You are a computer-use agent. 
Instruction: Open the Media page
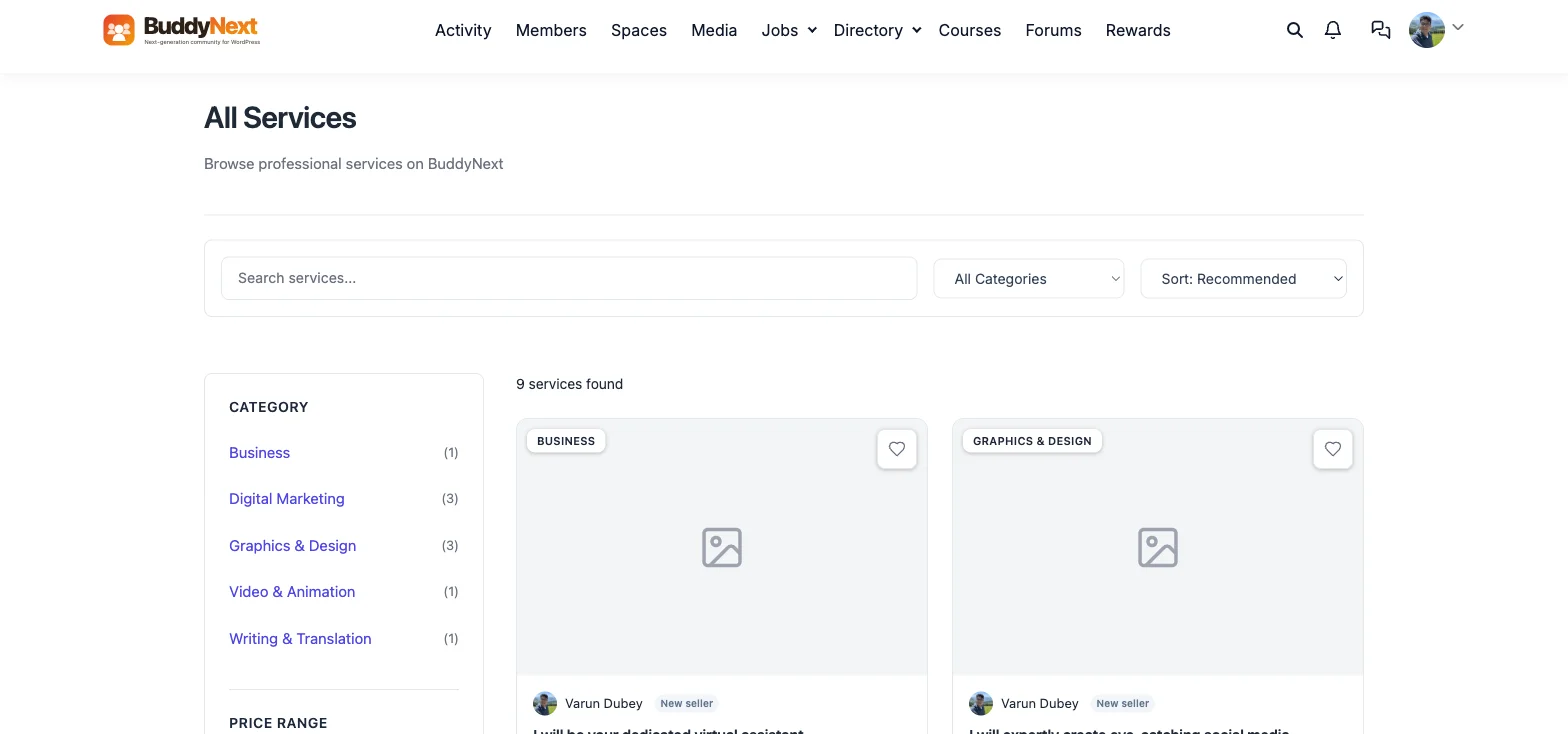pos(714,30)
